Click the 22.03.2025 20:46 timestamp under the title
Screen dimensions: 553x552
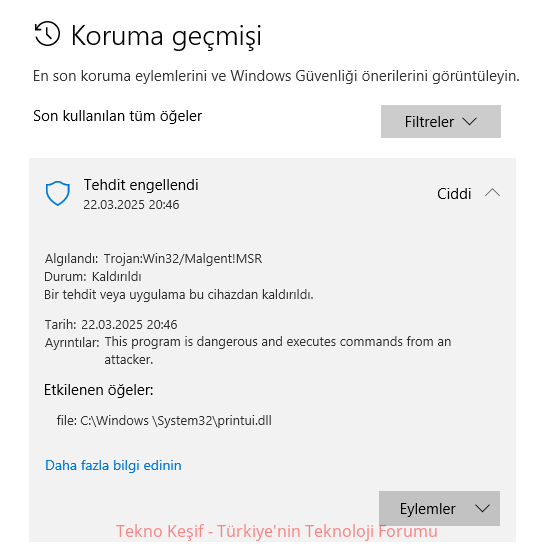131,205
